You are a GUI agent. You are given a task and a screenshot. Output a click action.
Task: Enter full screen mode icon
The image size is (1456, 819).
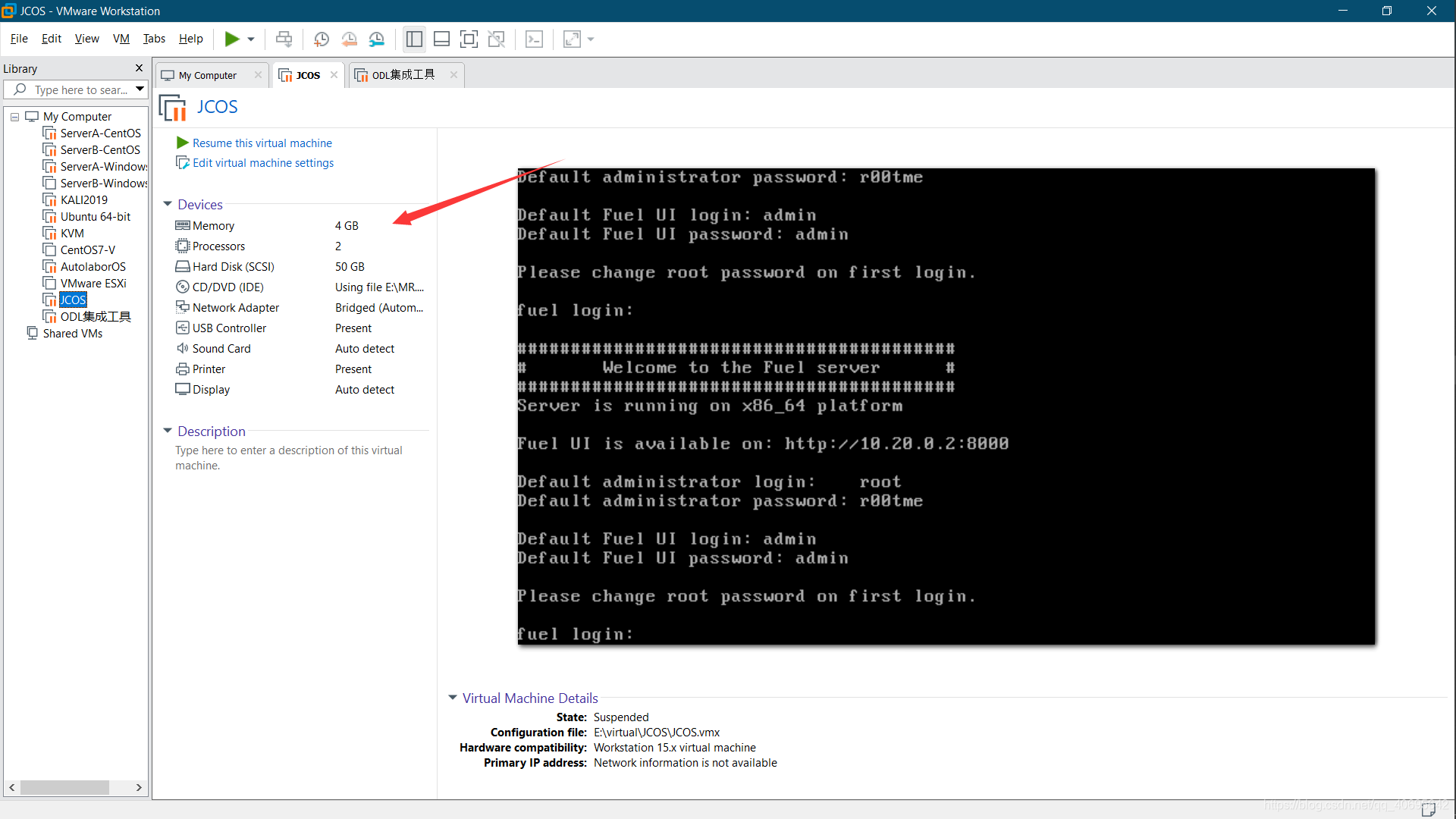click(x=469, y=39)
